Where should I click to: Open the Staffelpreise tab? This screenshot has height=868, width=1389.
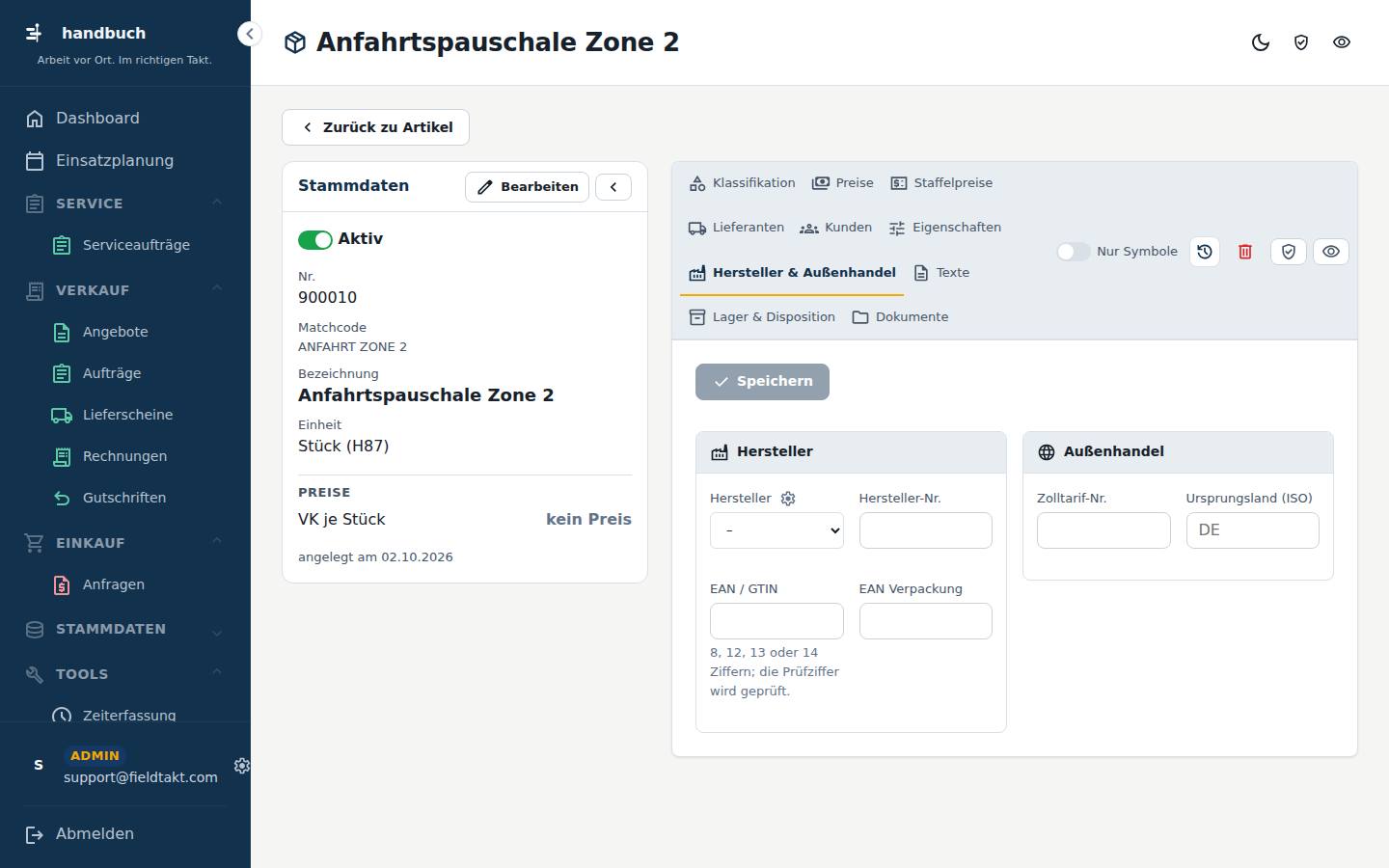pyautogui.click(x=941, y=183)
